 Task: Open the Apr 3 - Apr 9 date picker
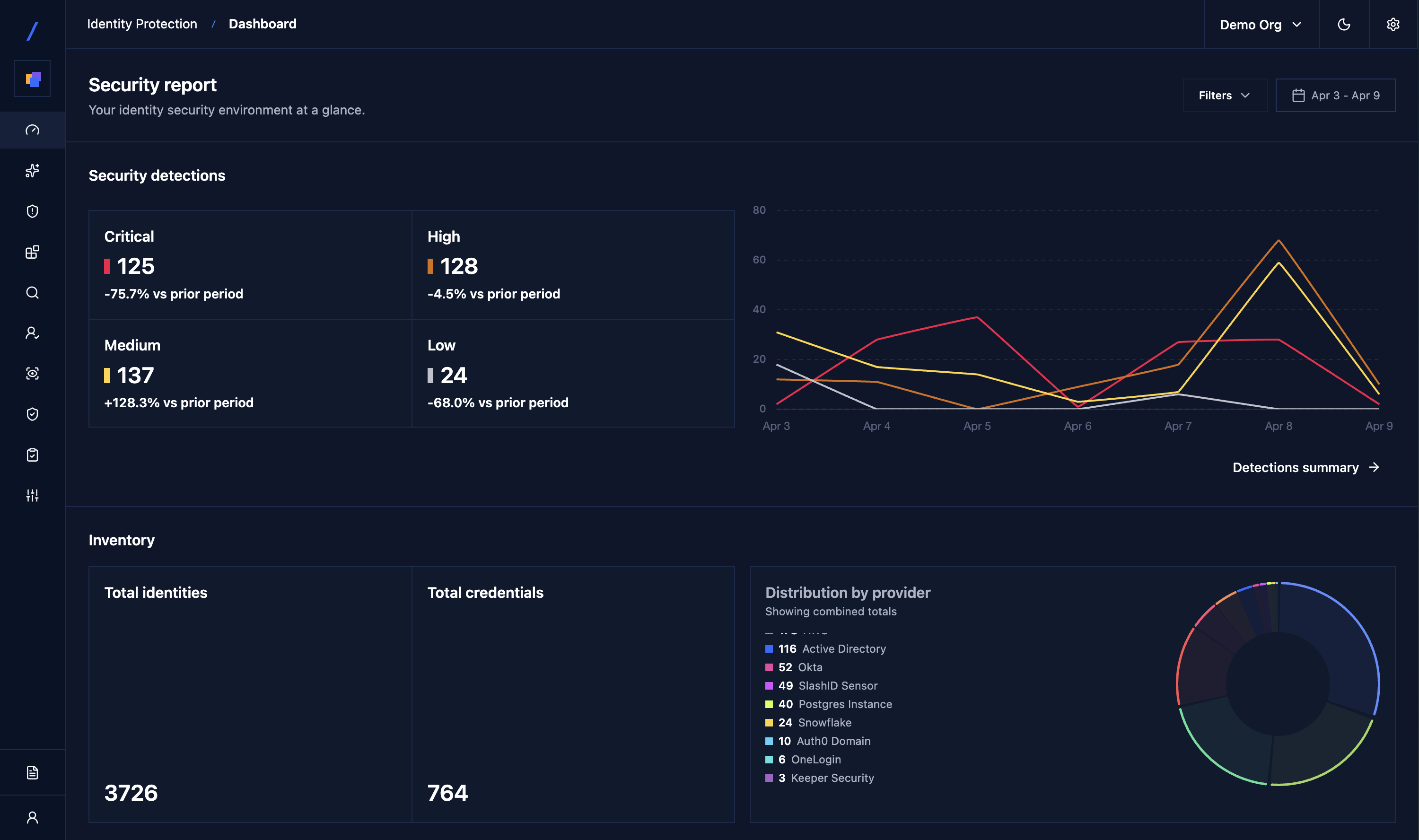[x=1336, y=95]
